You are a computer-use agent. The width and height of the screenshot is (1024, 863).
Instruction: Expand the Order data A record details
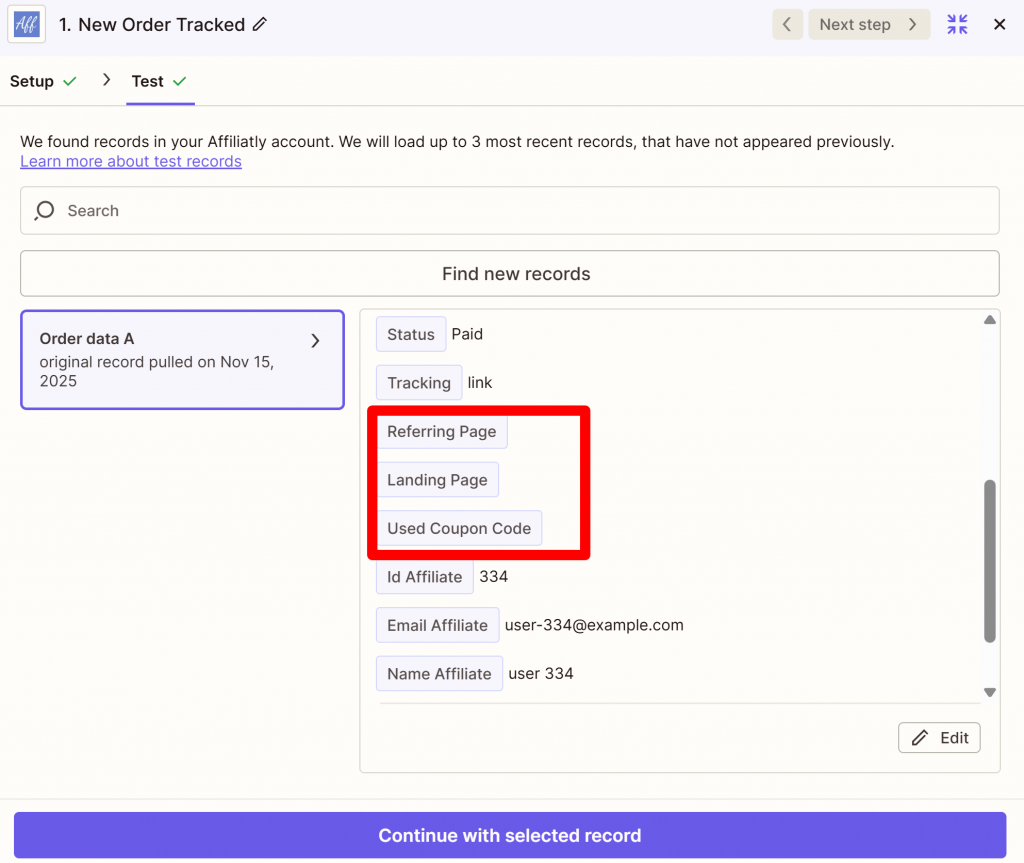coord(316,340)
